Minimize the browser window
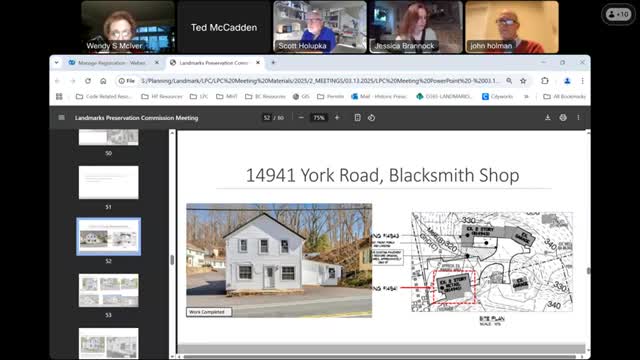This screenshot has width=640, height=360. pos(543,62)
